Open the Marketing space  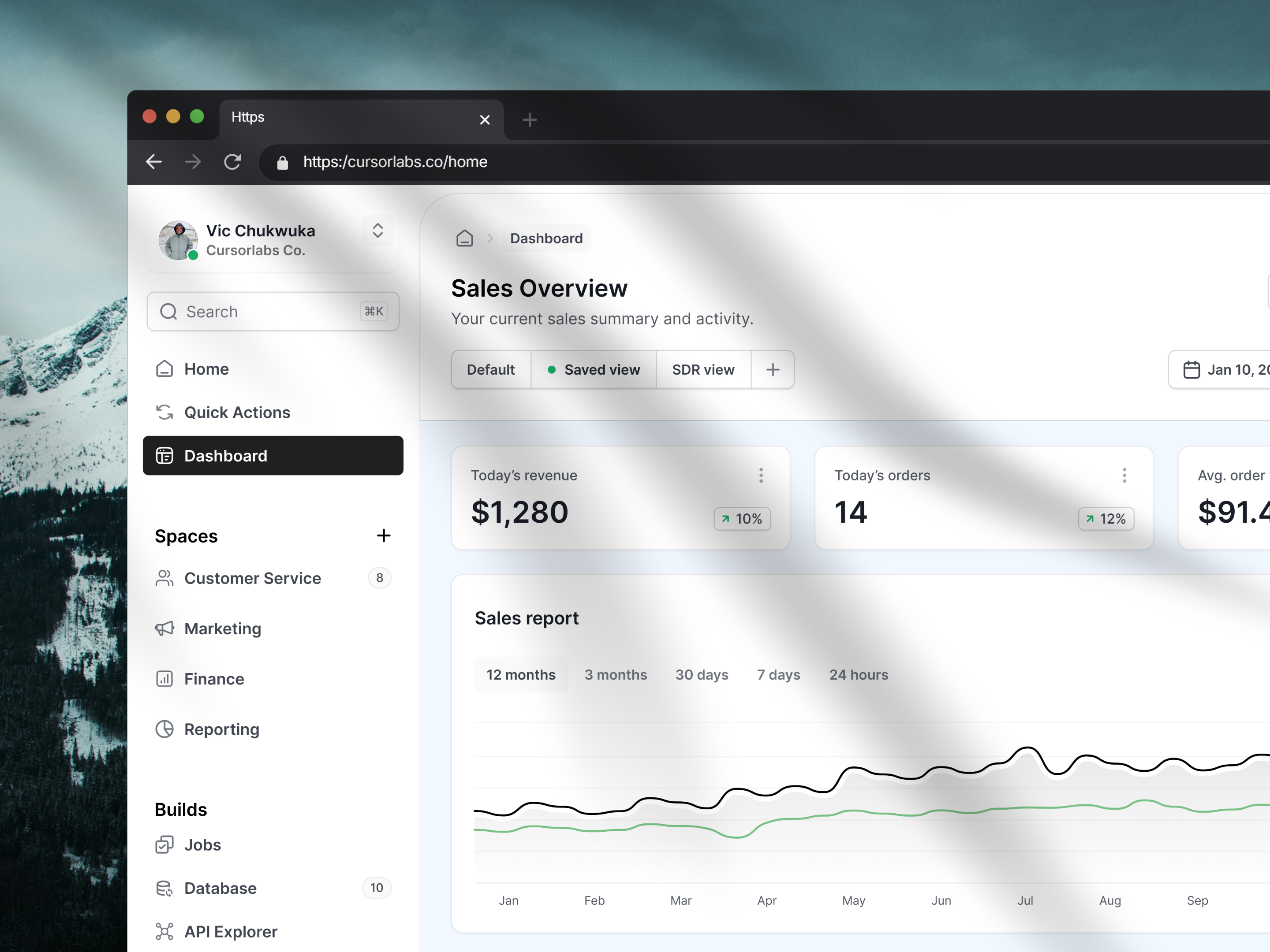[222, 628]
